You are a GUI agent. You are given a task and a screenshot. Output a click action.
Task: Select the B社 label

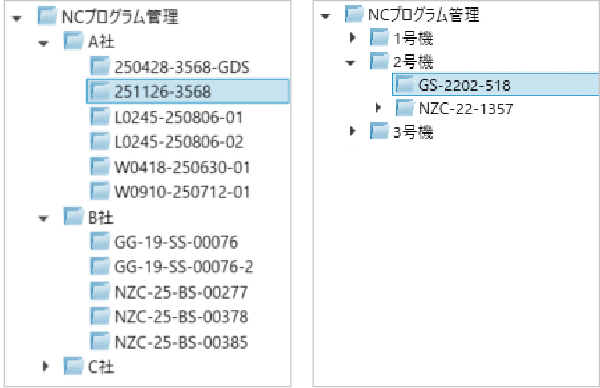101,217
